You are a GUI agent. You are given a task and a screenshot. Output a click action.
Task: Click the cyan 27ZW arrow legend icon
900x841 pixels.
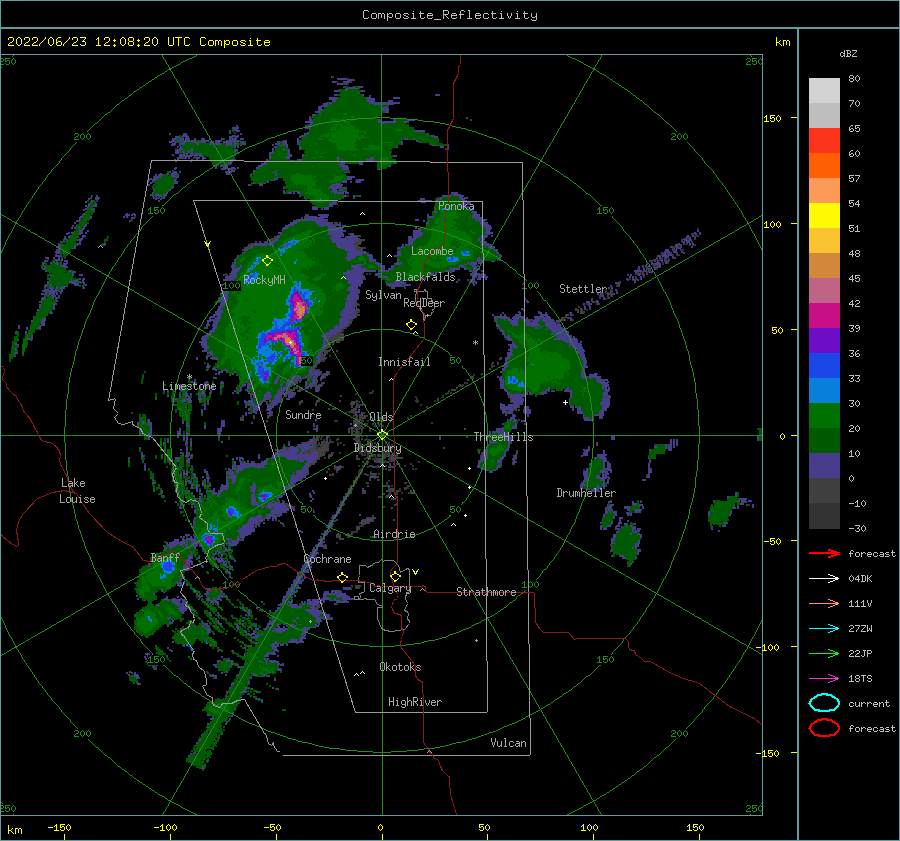tap(824, 629)
